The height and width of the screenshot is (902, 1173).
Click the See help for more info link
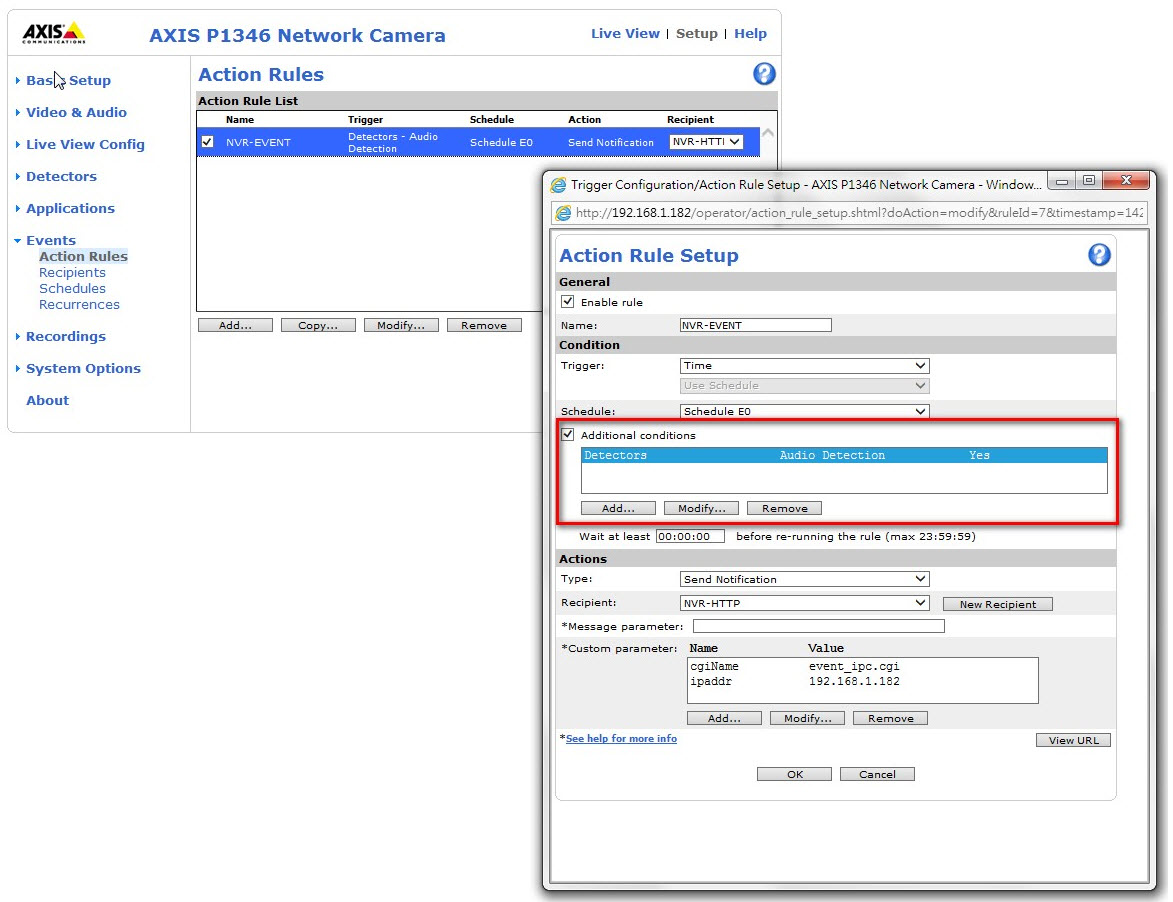coord(621,739)
